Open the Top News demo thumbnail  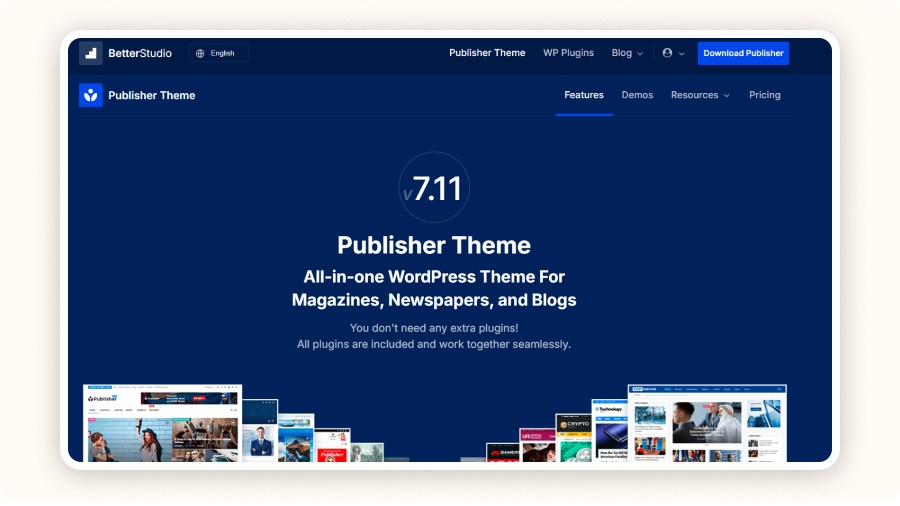pyautogui.click(x=707, y=423)
